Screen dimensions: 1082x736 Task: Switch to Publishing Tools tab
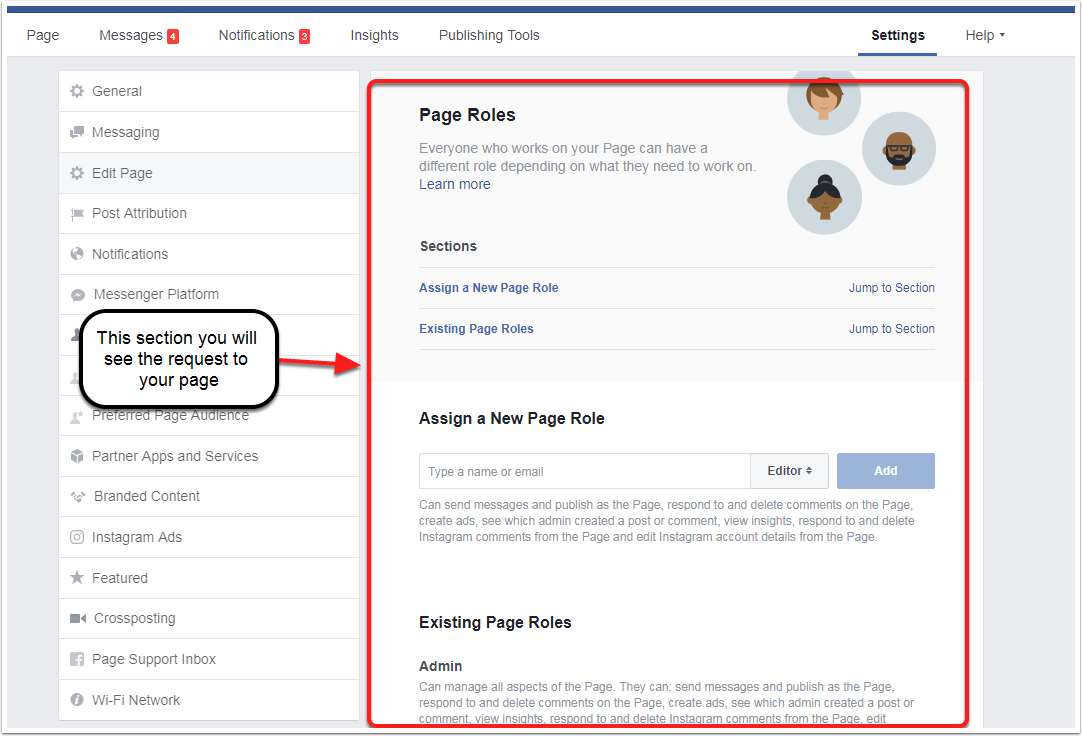pos(489,35)
